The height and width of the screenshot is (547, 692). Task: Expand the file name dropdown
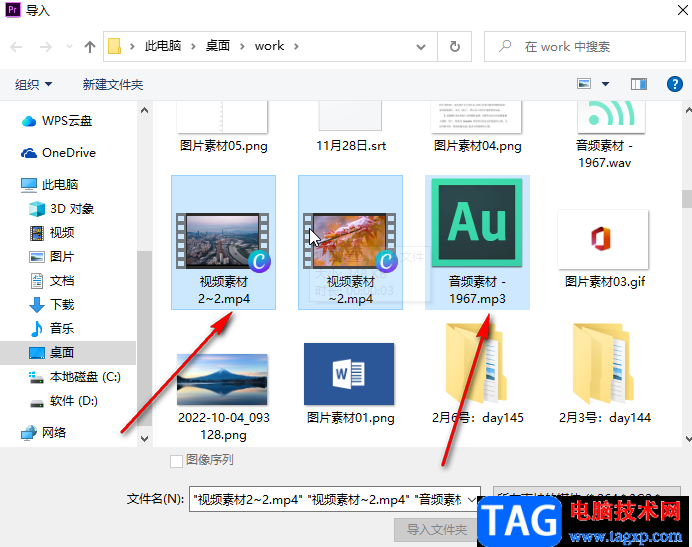point(472,499)
